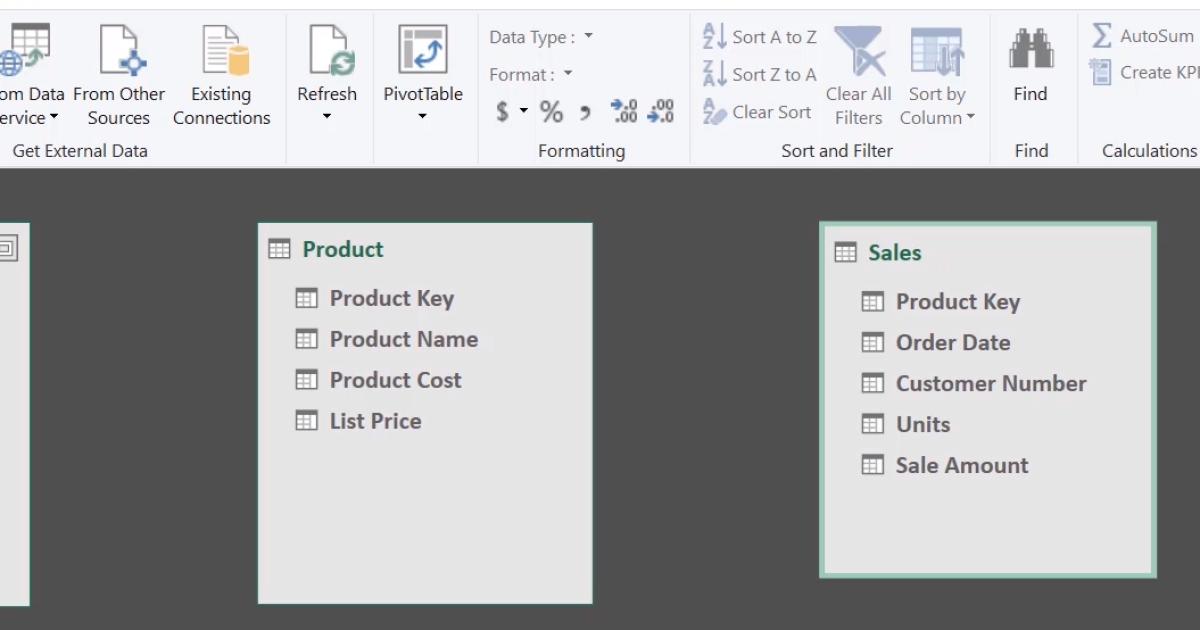Click the Increase Decimal icon
The image size is (1200, 630).
click(x=624, y=111)
